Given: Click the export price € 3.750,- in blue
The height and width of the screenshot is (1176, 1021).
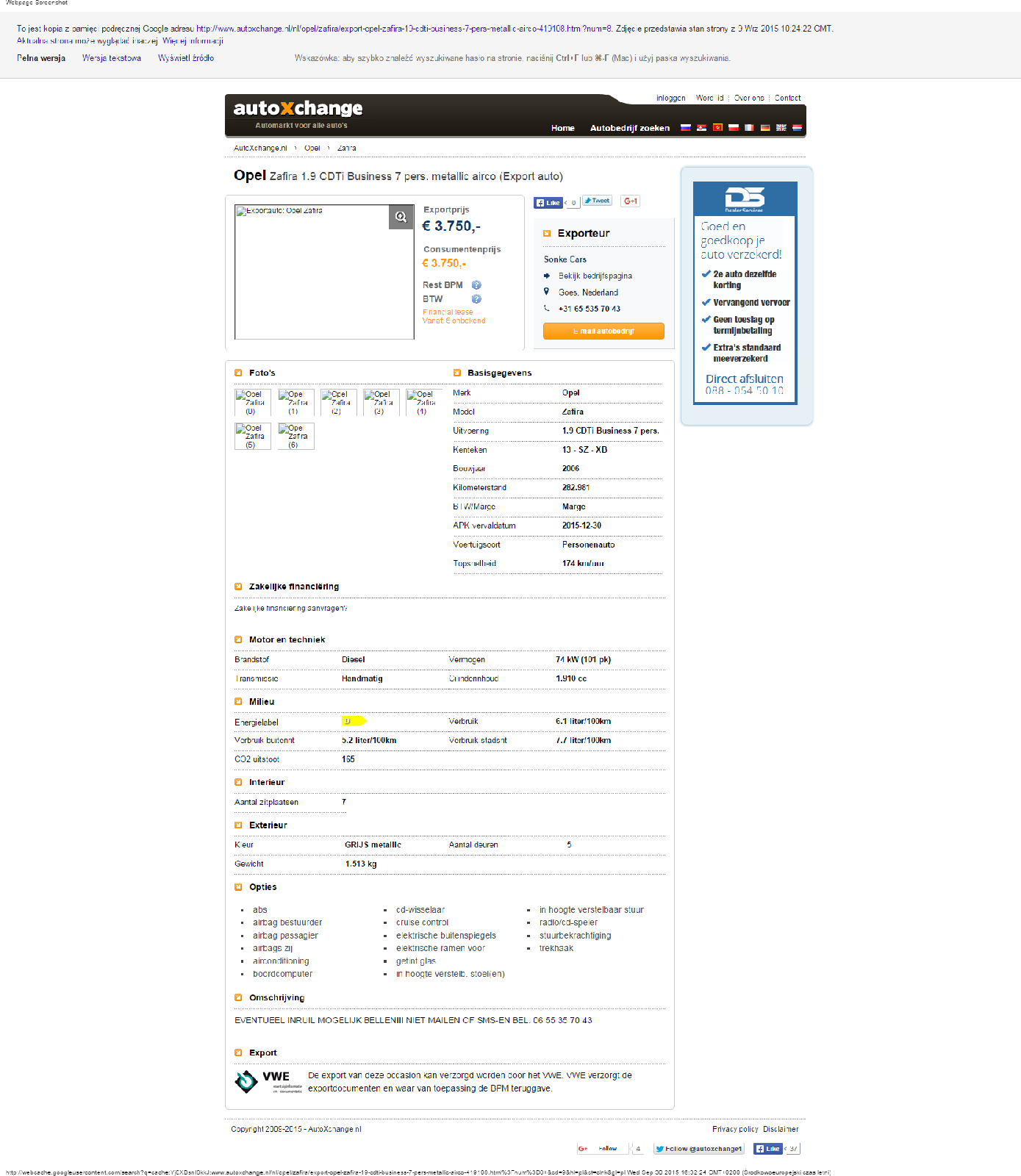Looking at the screenshot, I should [451, 226].
